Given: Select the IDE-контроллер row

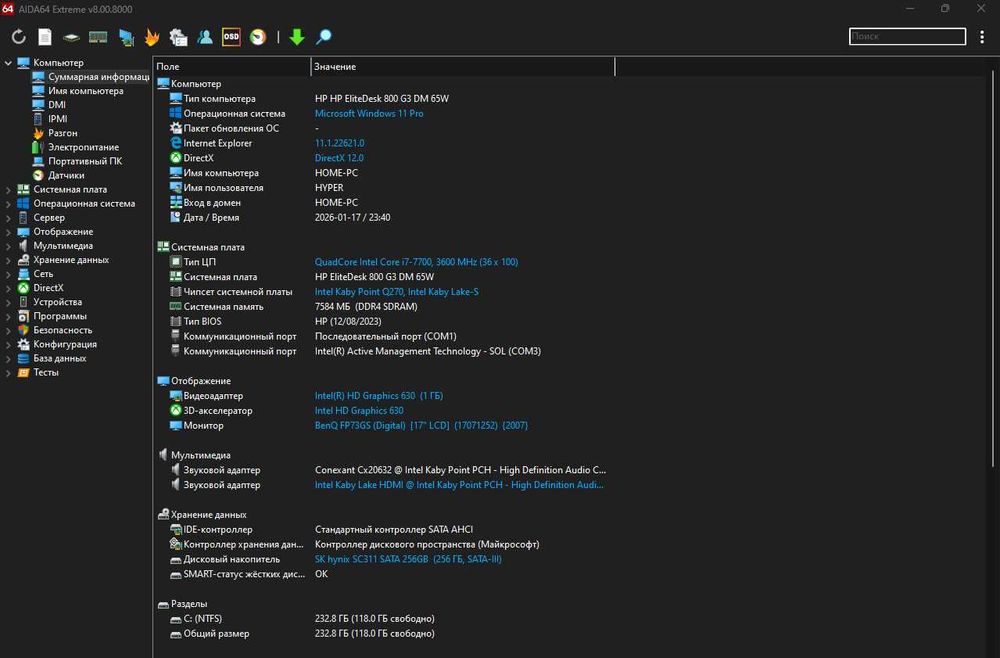Looking at the screenshot, I should 385,529.
